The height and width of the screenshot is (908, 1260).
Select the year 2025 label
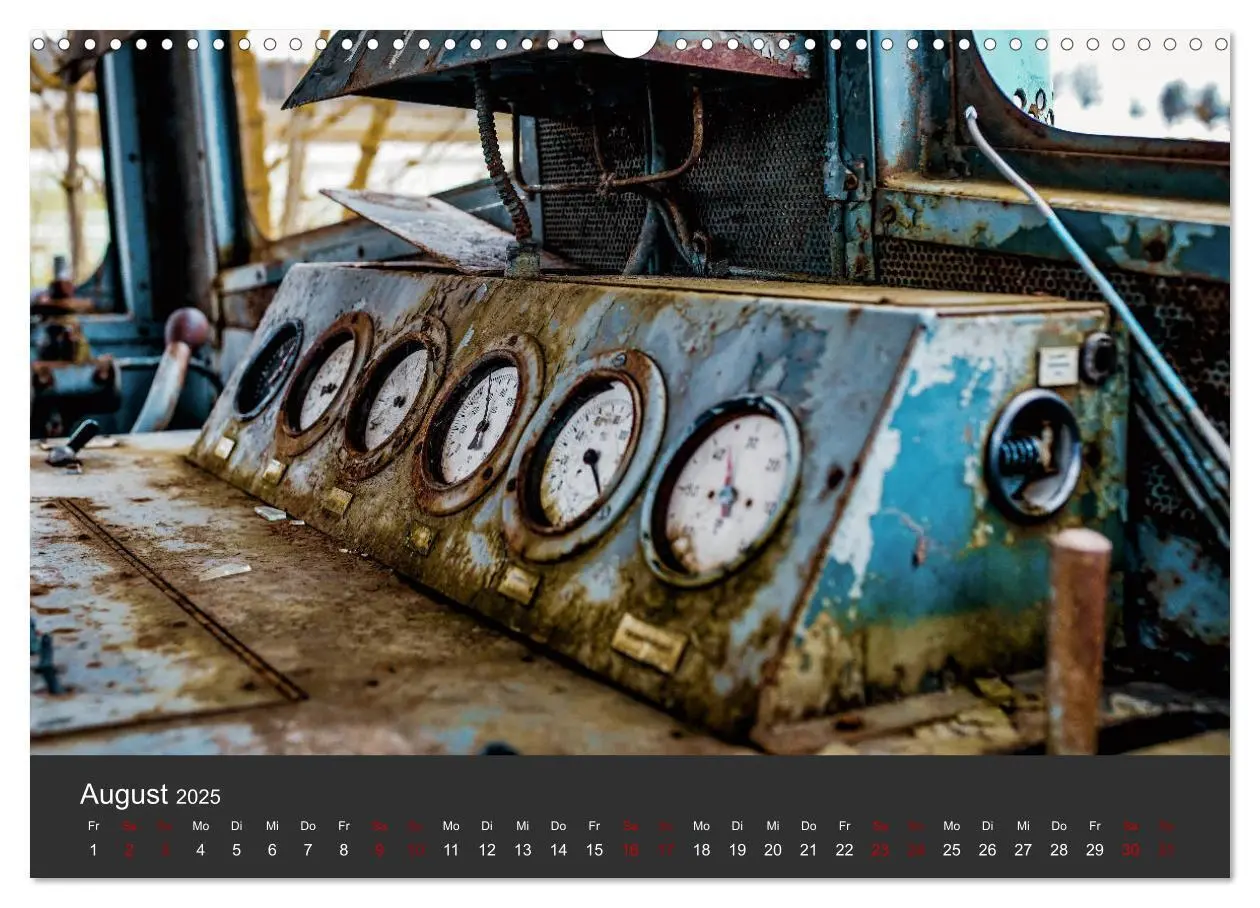pyautogui.click(x=198, y=797)
